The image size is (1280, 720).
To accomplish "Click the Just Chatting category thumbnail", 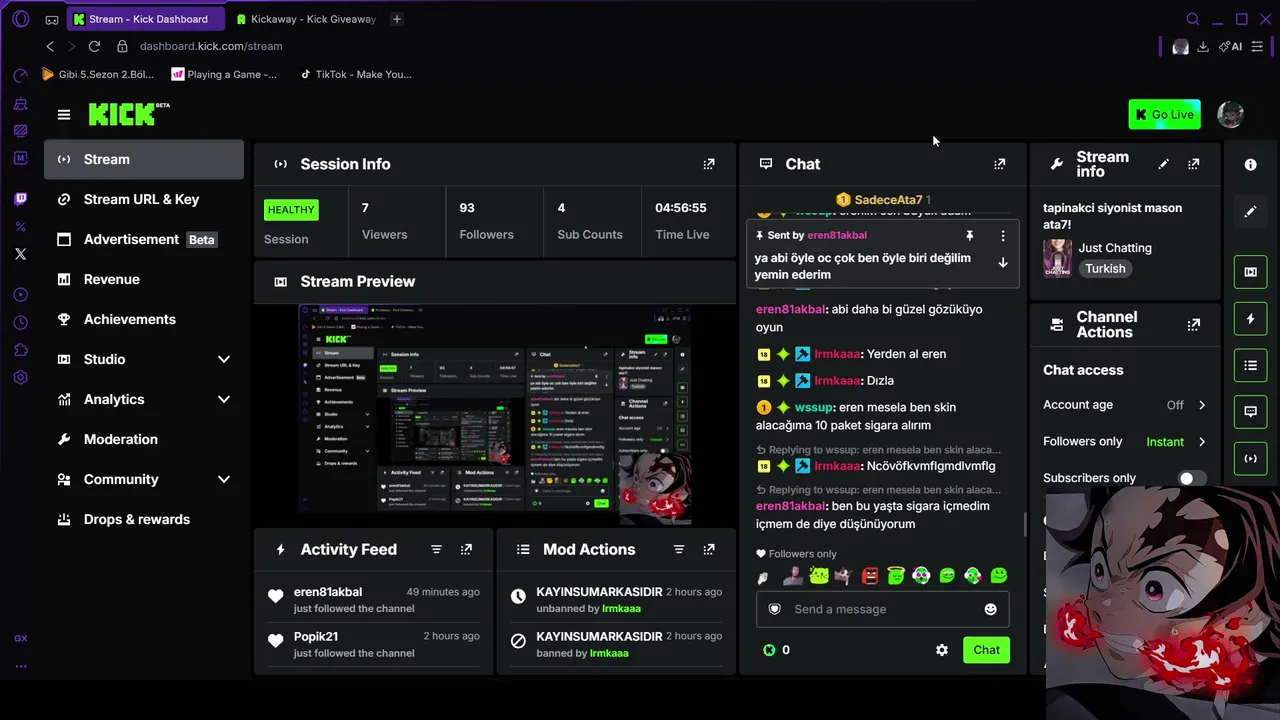I will [1057, 258].
